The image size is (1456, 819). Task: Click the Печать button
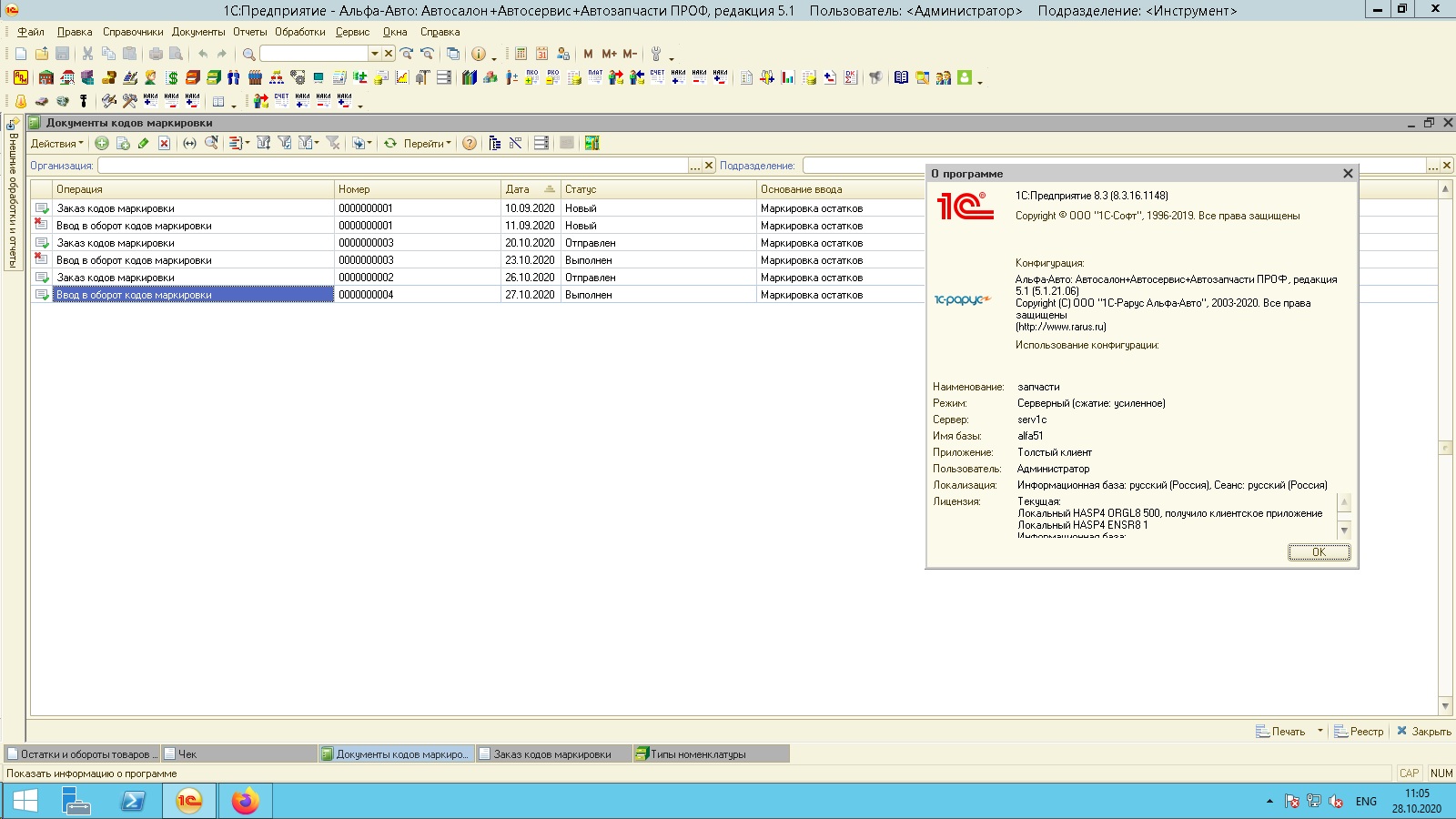(1280, 732)
